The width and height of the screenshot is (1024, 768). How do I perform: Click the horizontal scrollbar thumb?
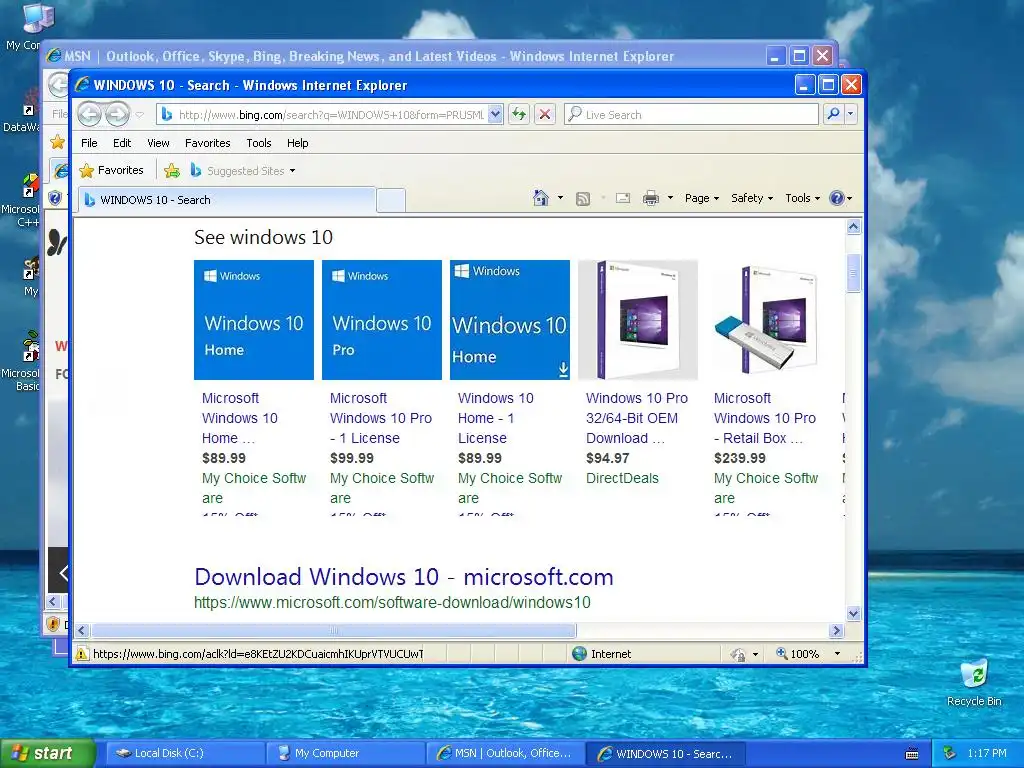pyautogui.click(x=334, y=631)
